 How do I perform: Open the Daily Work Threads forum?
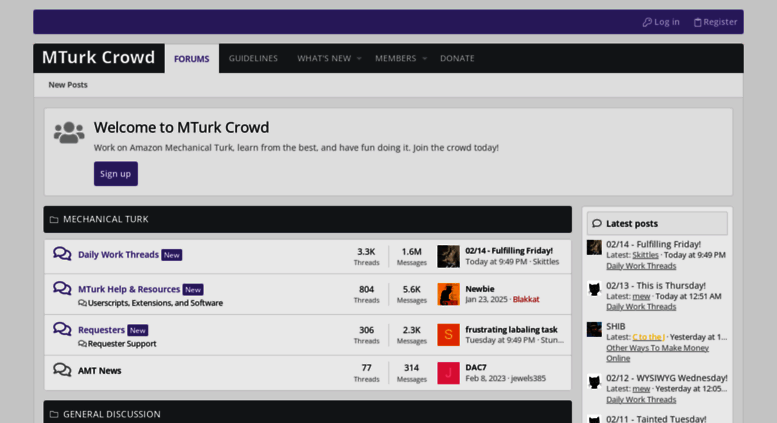click(x=118, y=255)
